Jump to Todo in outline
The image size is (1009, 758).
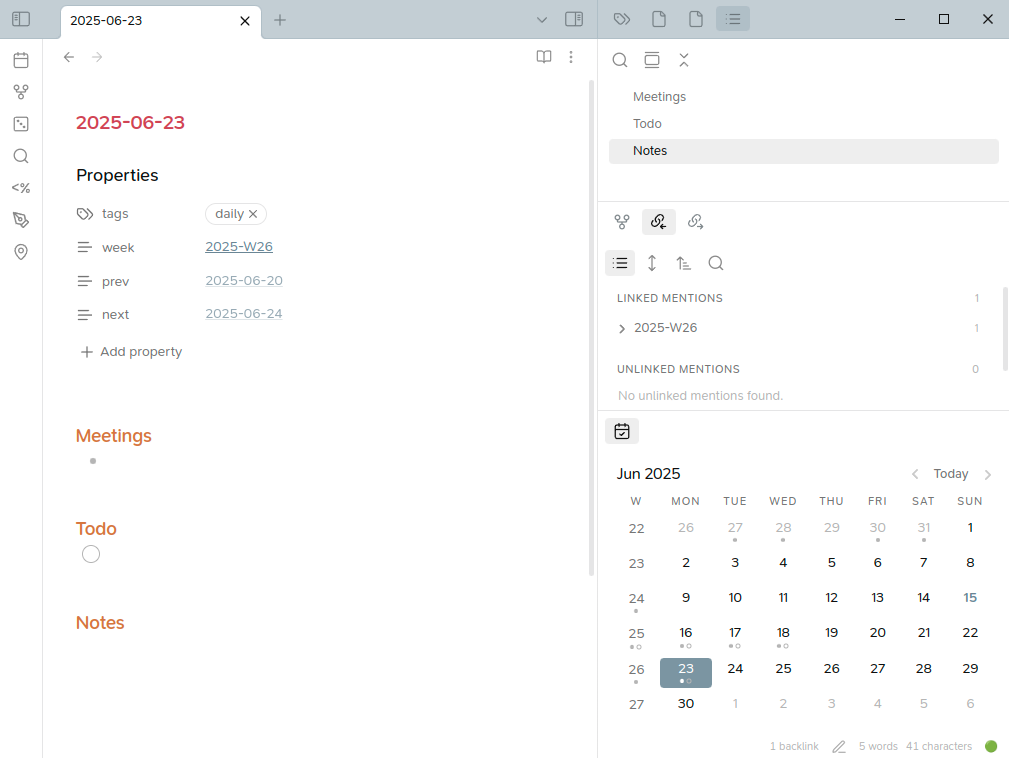(x=647, y=124)
